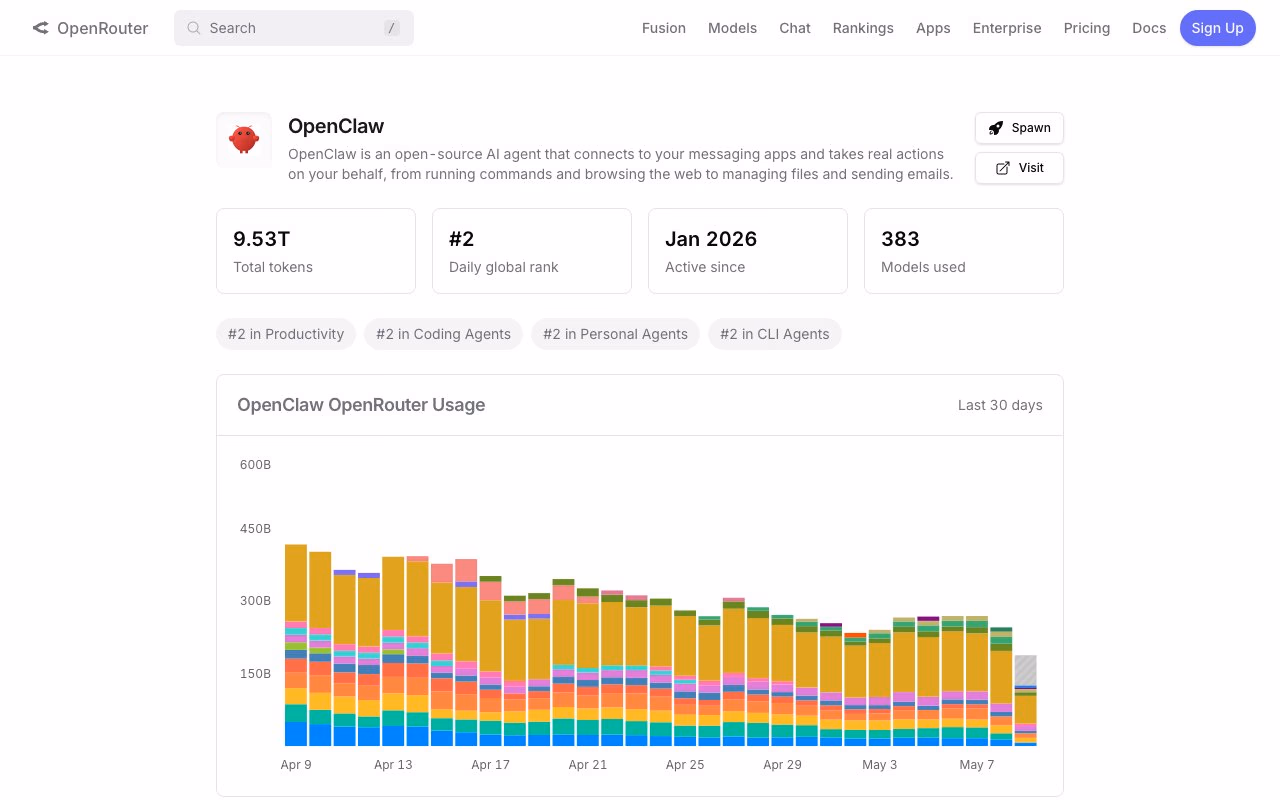1280x800 pixels.
Task: Go to Chat in the navbar
Action: pyautogui.click(x=795, y=28)
